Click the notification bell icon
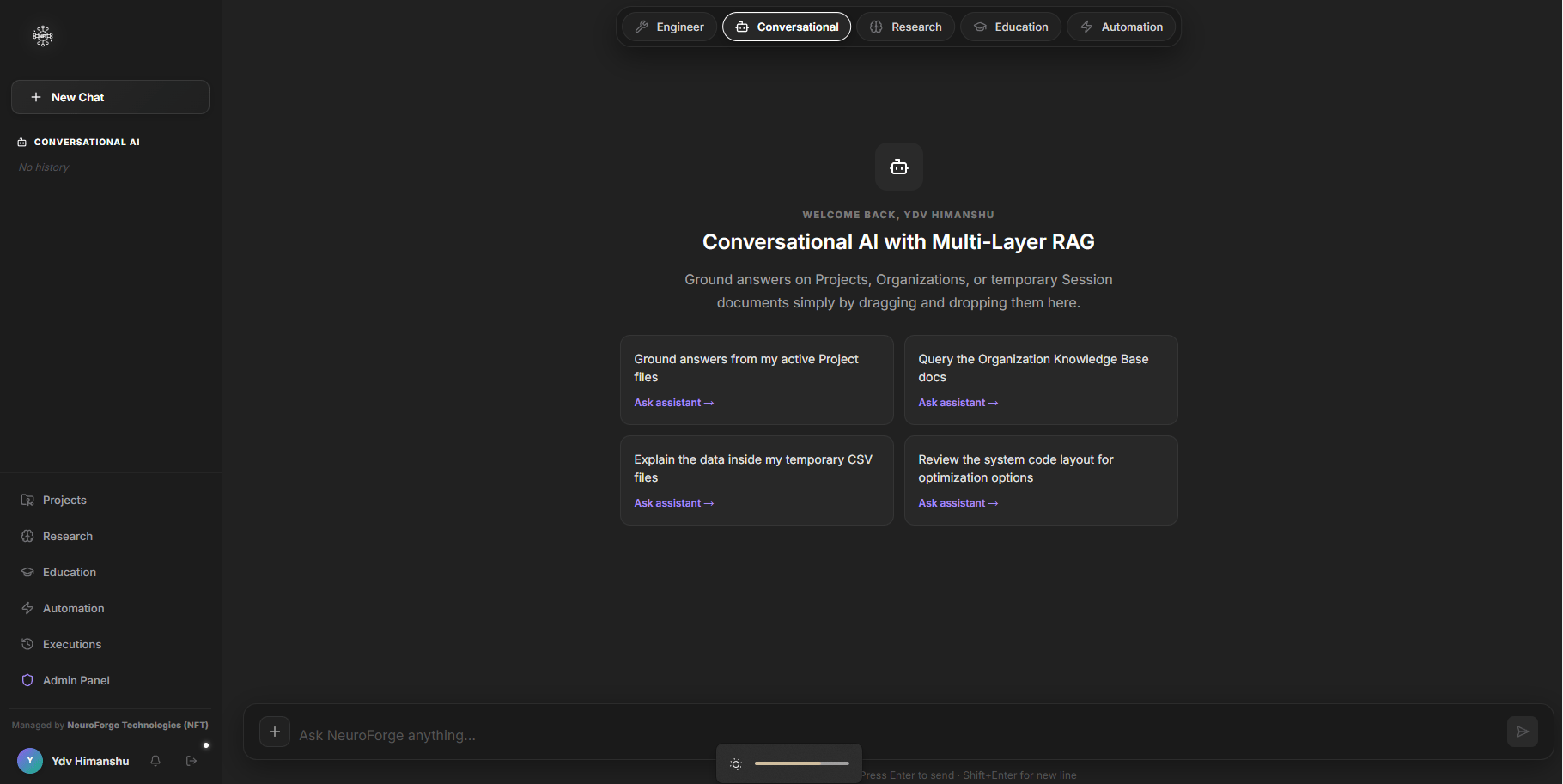 (155, 761)
